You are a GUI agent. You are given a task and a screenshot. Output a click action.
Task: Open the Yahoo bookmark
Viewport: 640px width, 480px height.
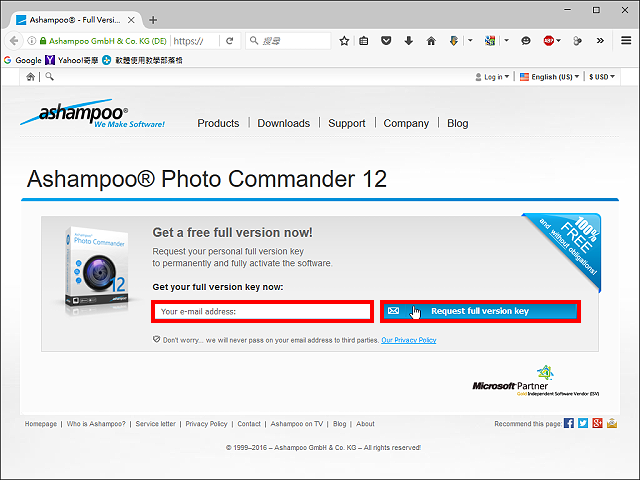click(x=72, y=60)
